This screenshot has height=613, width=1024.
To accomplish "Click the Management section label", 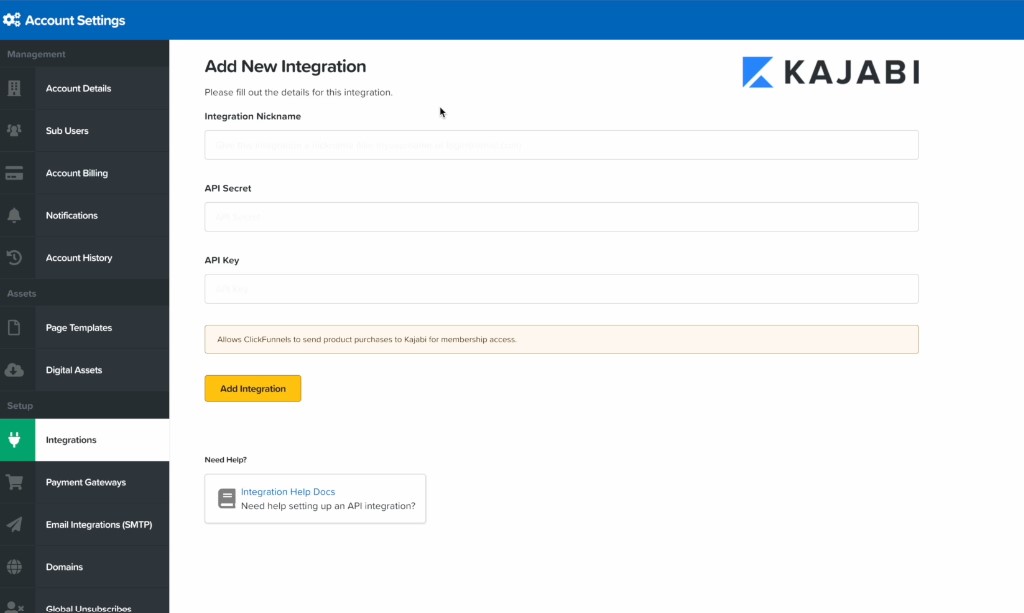I will [36, 54].
